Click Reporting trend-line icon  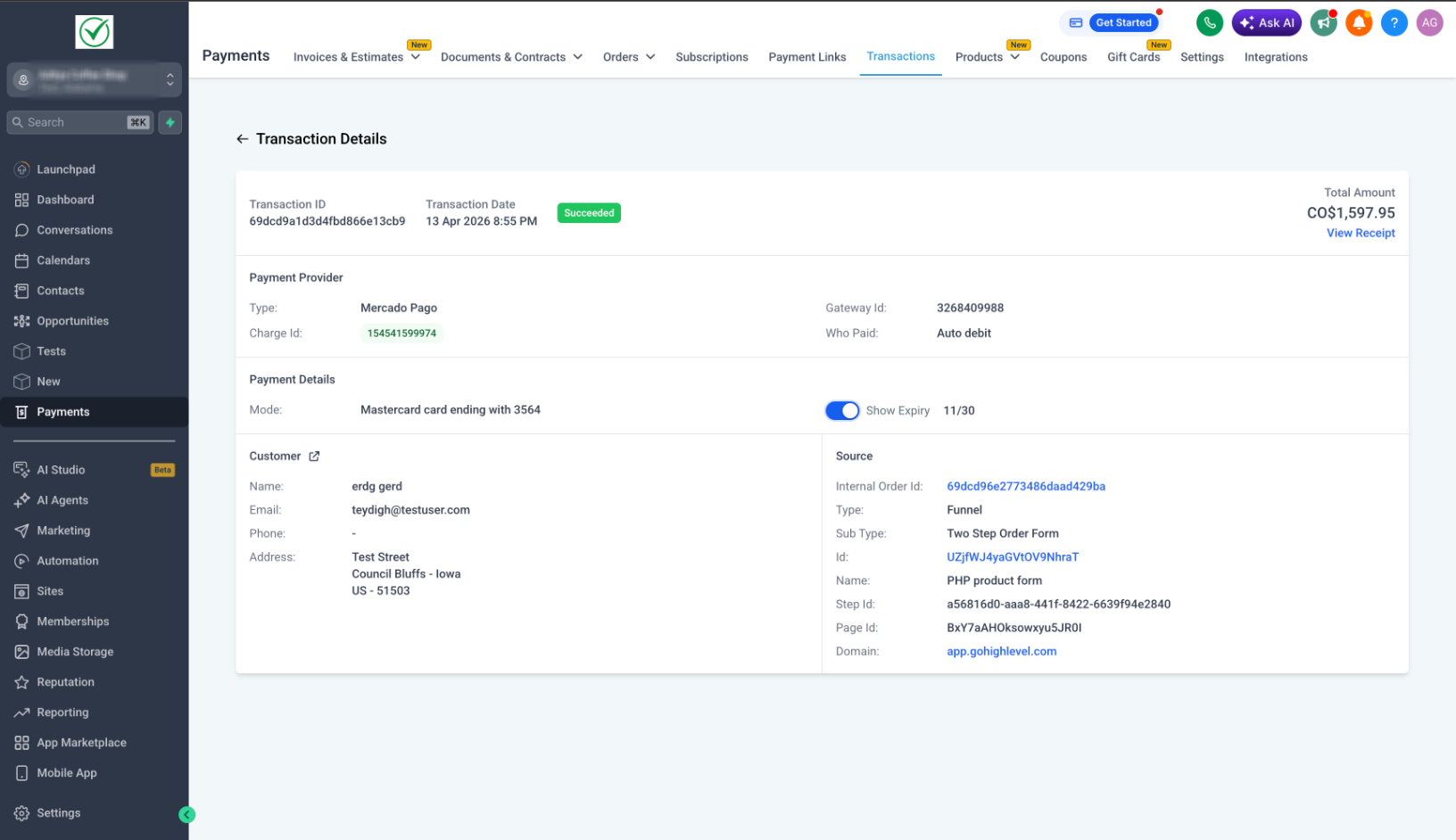(x=22, y=712)
